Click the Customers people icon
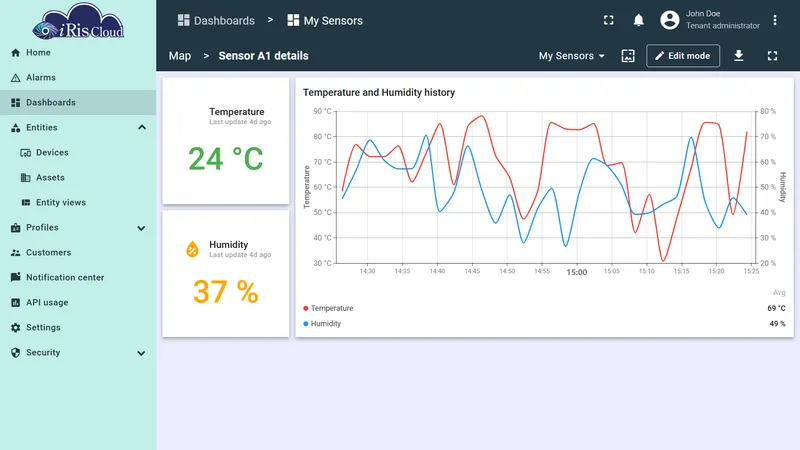 click(x=15, y=253)
